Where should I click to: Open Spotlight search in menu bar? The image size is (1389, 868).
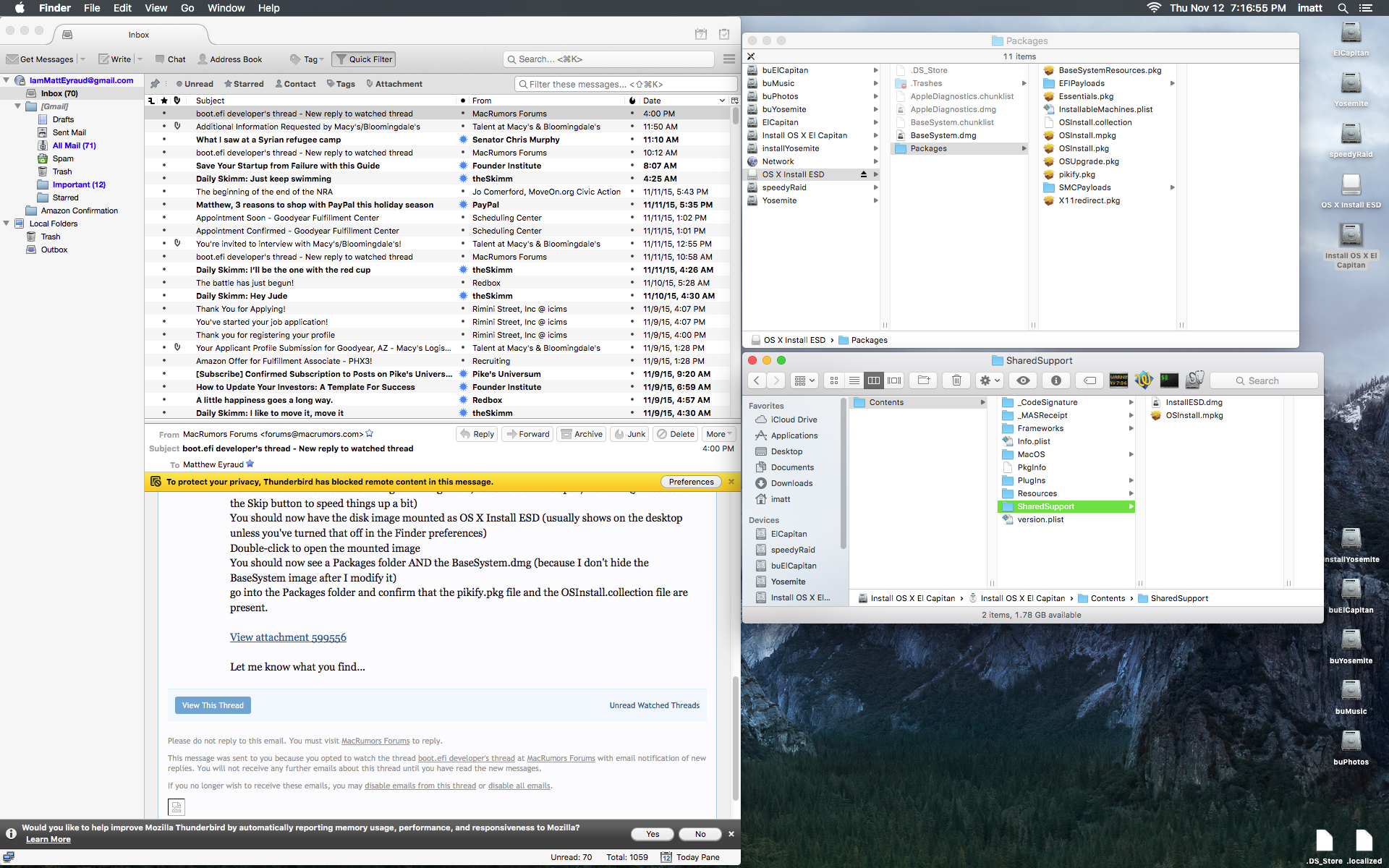(1343, 8)
